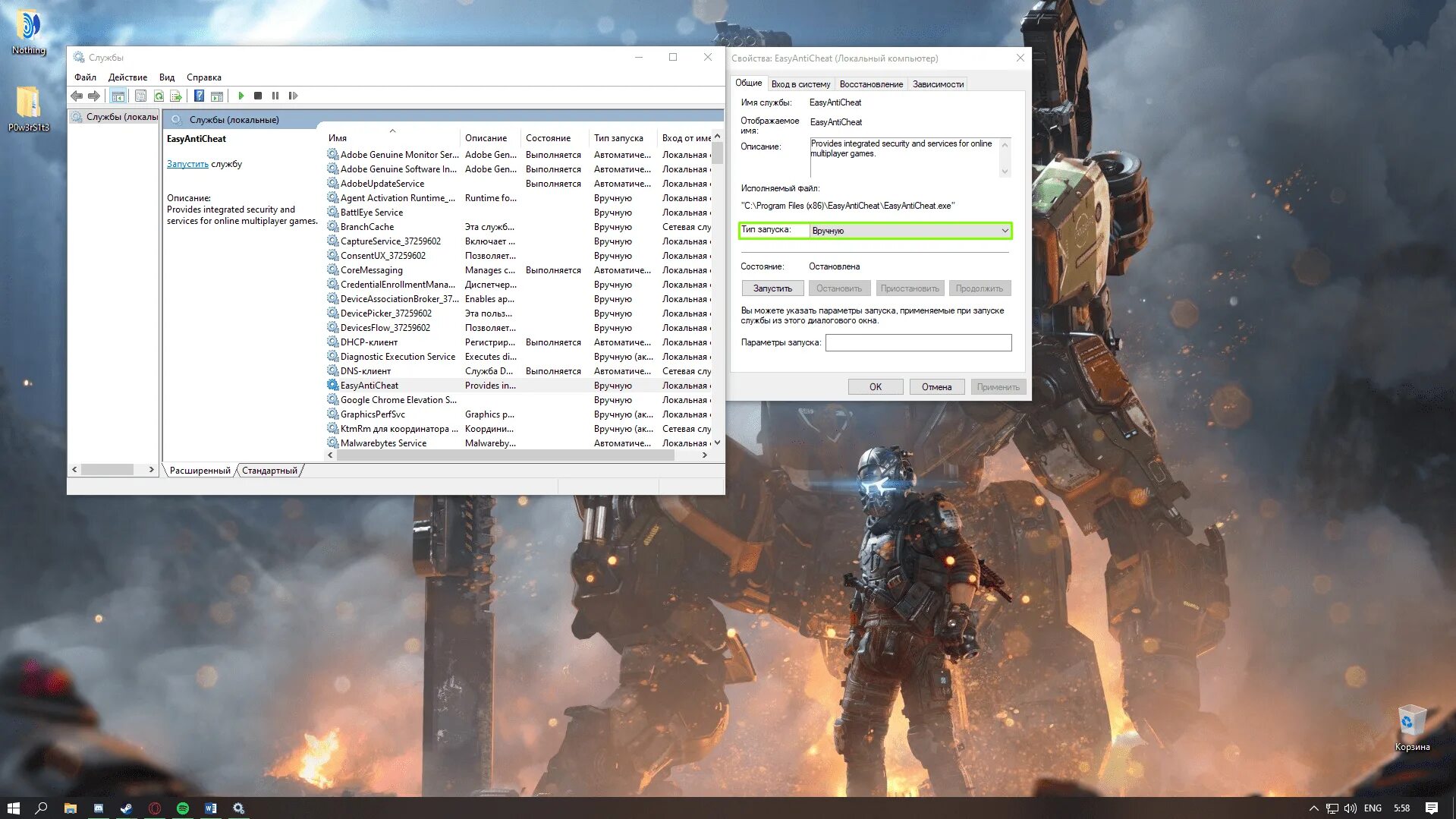1456x819 pixels.
Task: Select the EasyAntiCheat service row
Action: click(519, 386)
